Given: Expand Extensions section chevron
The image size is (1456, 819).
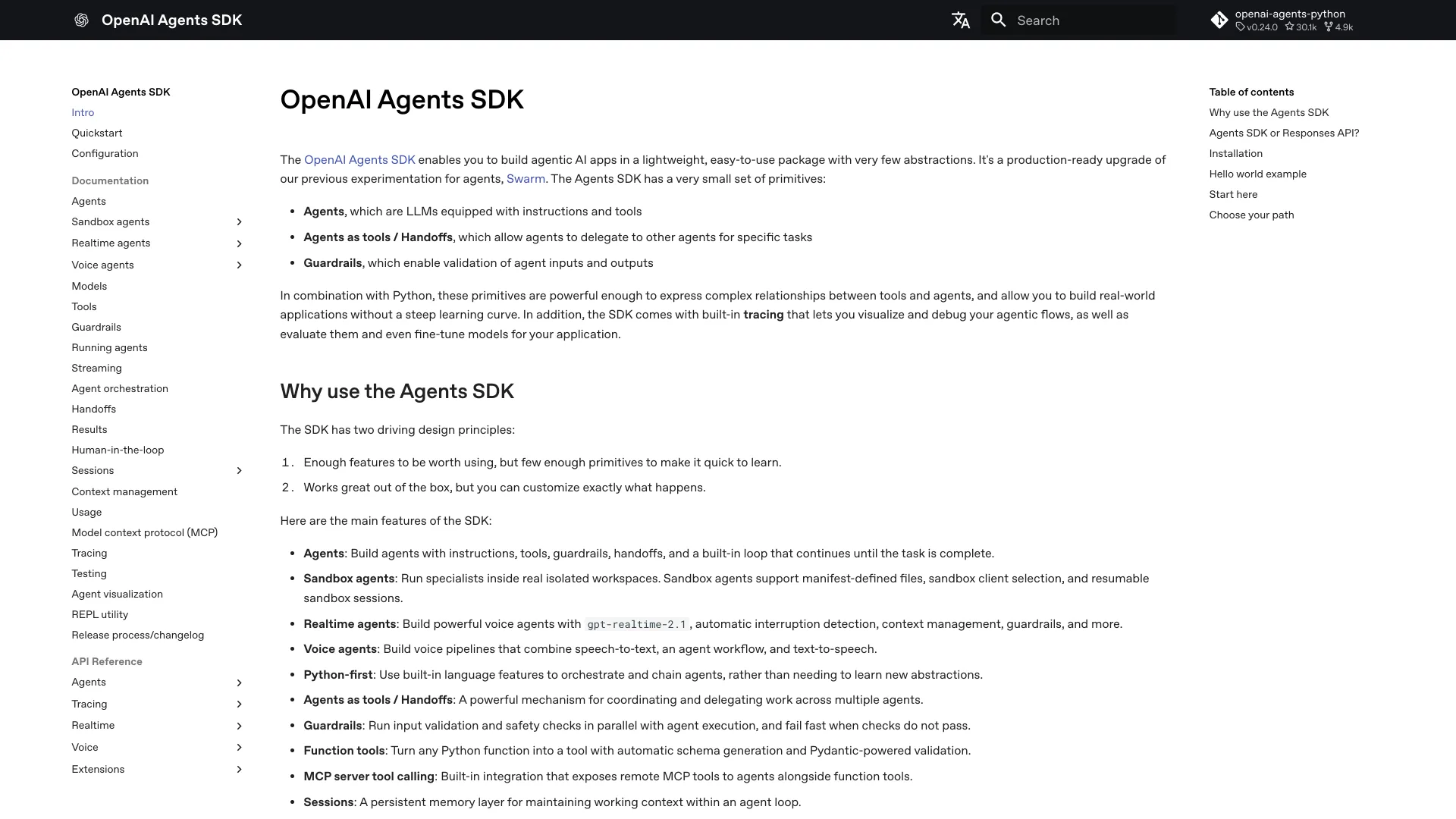Looking at the screenshot, I should pyautogui.click(x=239, y=770).
